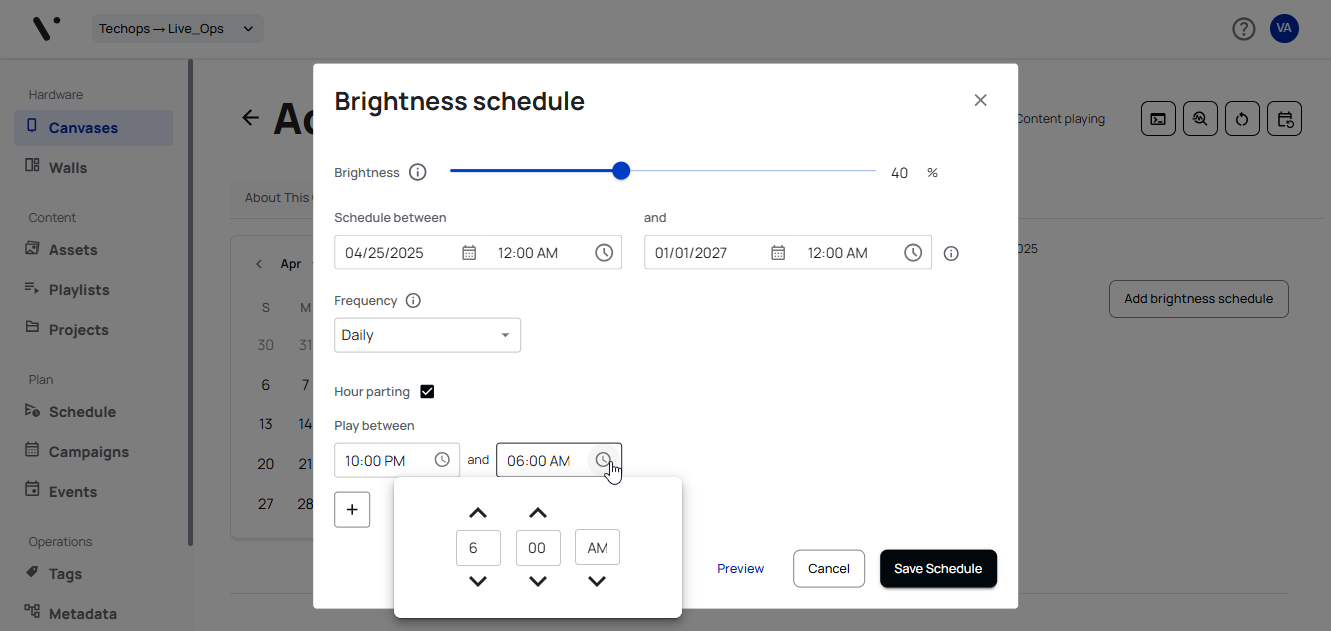Click the Save Schedule button
The image size is (1331, 631).
(938, 568)
